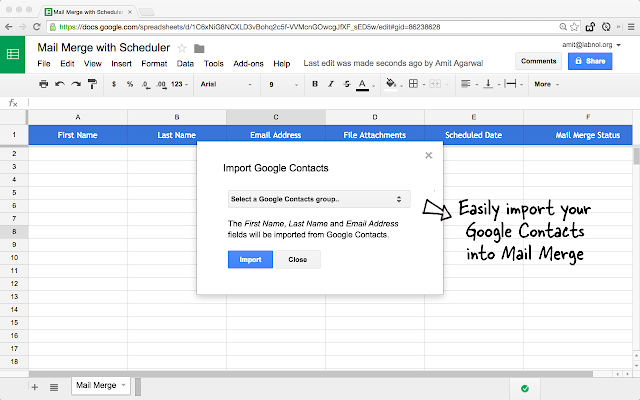
Task: Move document using the folder icon
Action: pyautogui.click(x=199, y=49)
